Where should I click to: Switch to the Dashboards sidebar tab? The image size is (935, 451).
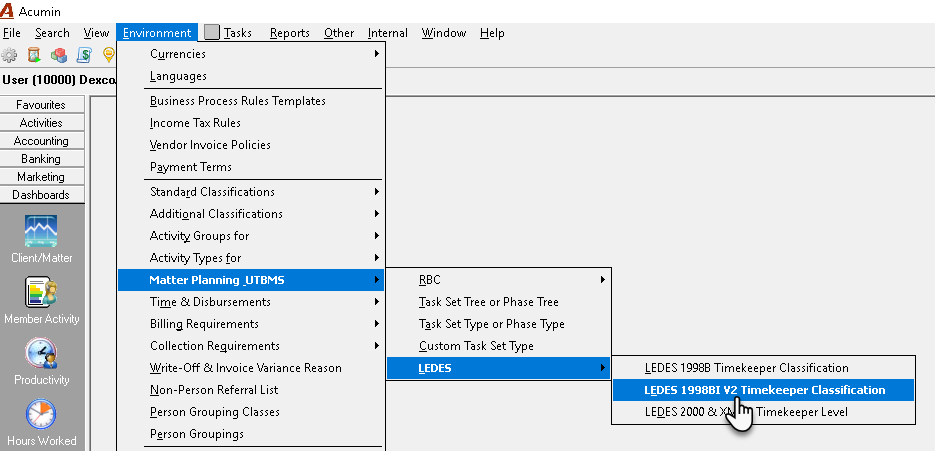click(41, 194)
